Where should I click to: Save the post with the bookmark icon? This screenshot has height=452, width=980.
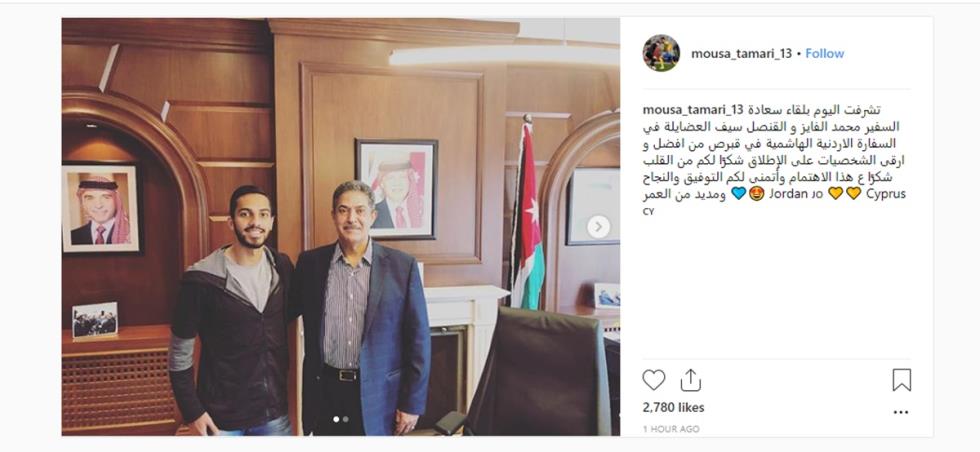[901, 380]
